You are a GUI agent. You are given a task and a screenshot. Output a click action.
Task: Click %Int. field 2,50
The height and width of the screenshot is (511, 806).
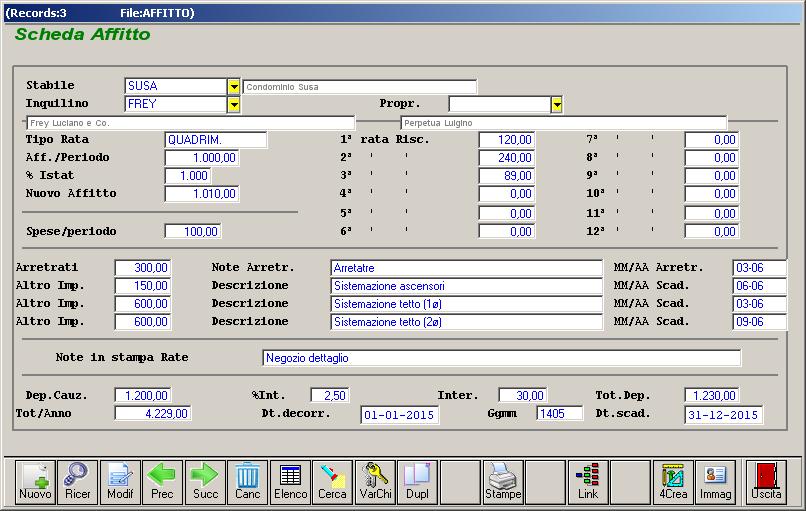(330, 396)
